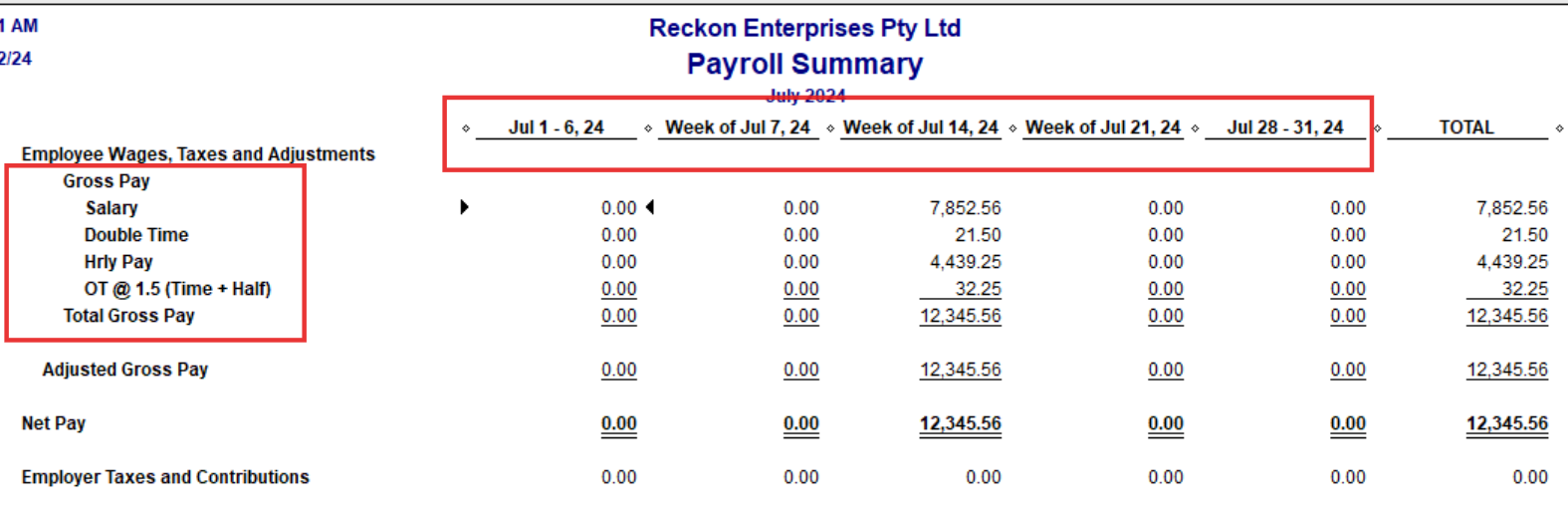Click the diamond handle before Jul 28 - 31, 24

pyautogui.click(x=1195, y=128)
